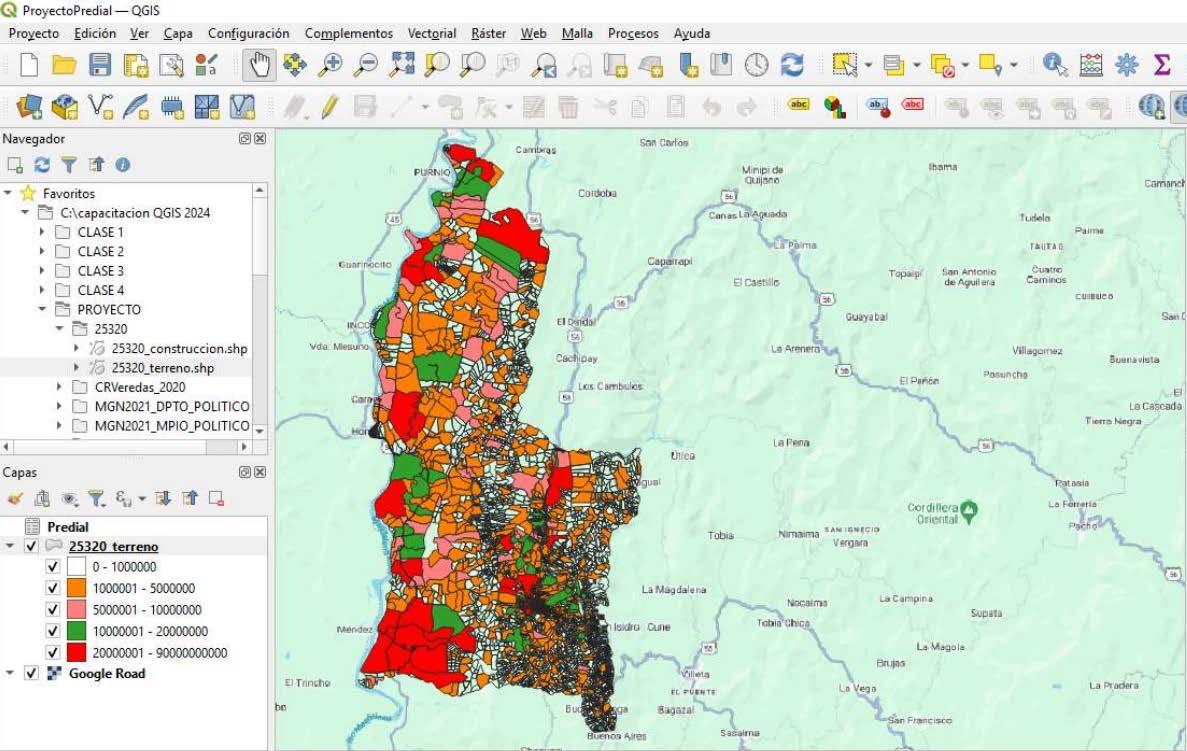Open the select features tool dropdown arrow
Screen dimensions: 1187x751
(x=868, y=65)
